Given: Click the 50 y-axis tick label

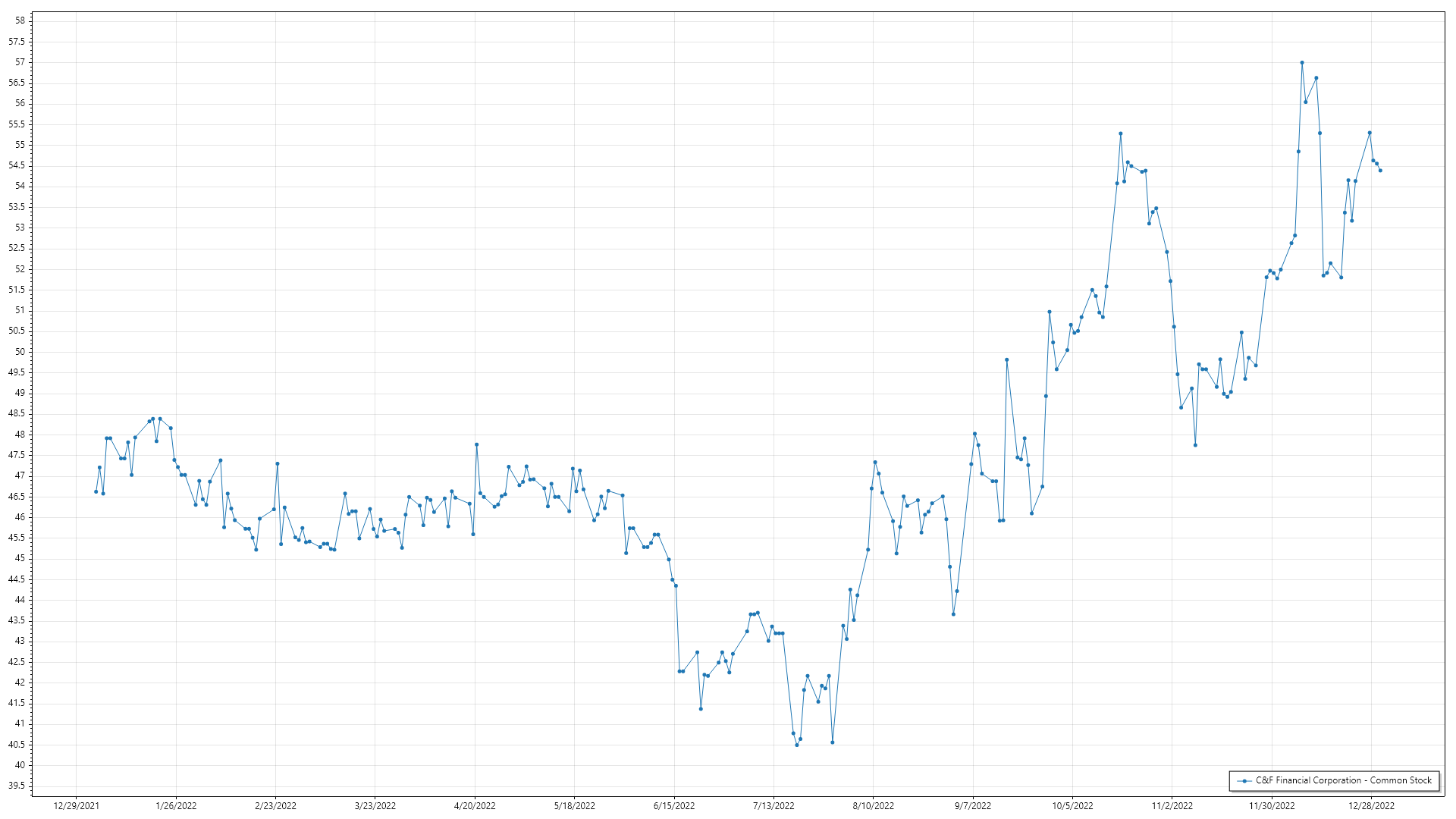Looking at the screenshot, I should pos(20,352).
